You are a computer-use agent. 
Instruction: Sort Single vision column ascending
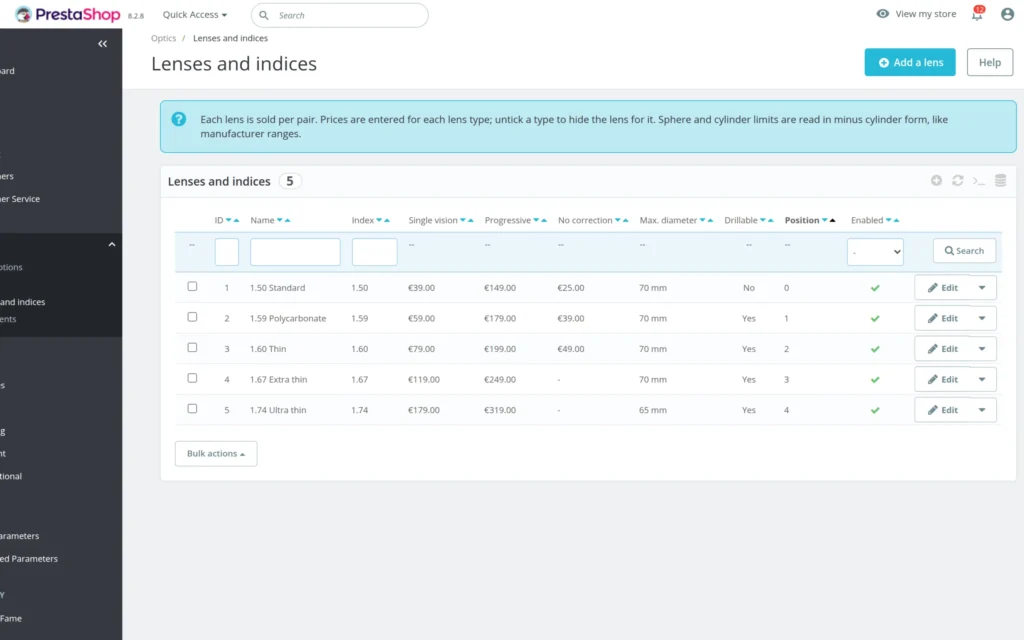click(x=470, y=220)
